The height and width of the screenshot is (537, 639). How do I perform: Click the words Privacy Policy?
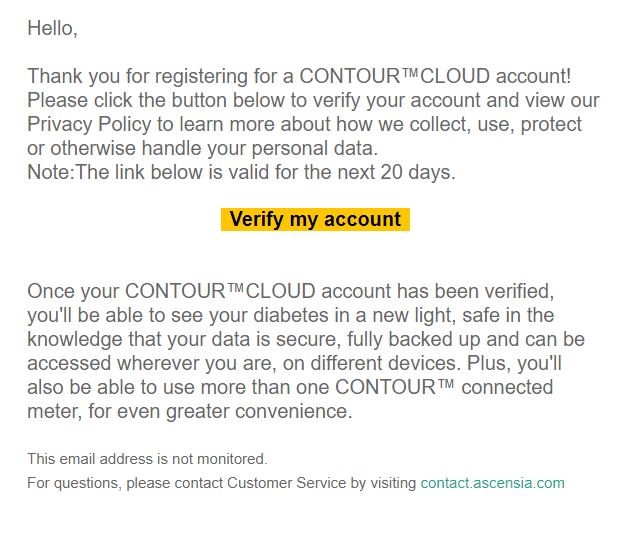[x=89, y=124]
